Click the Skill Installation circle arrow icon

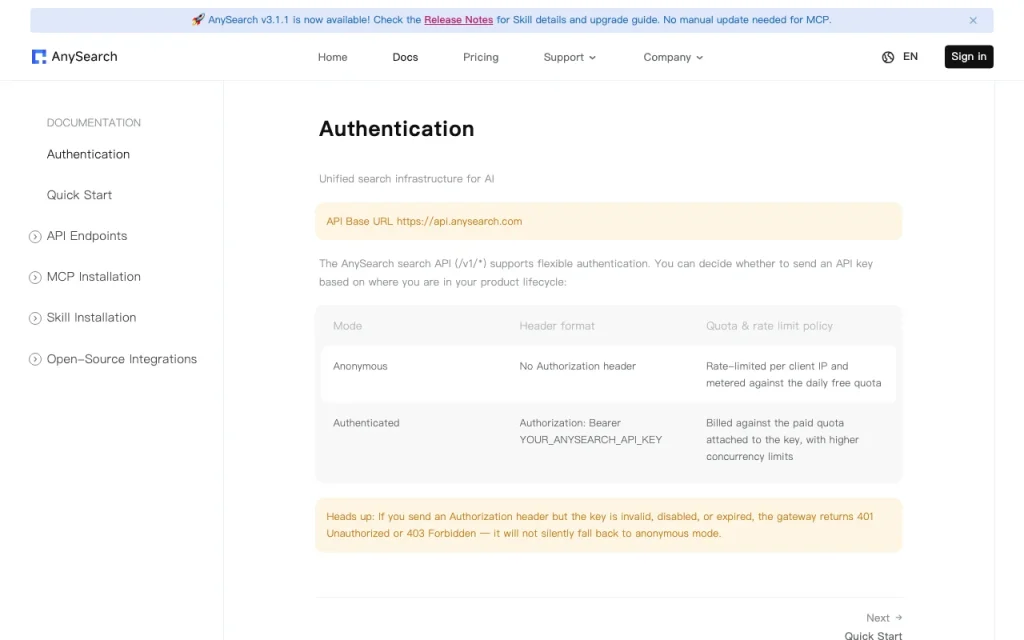click(x=35, y=318)
